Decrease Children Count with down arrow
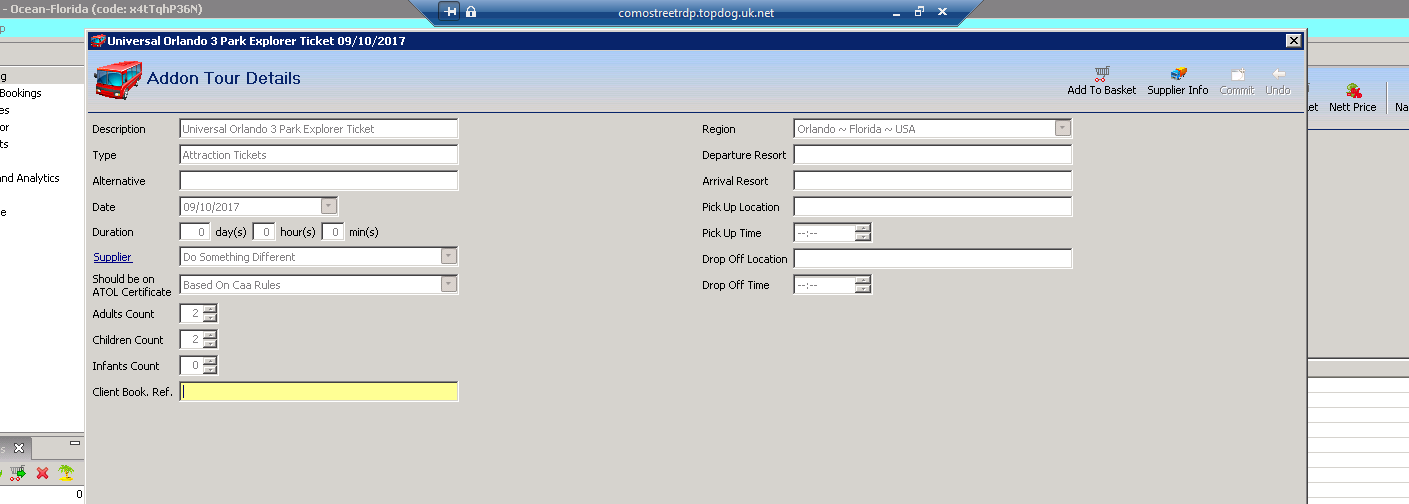 209,344
